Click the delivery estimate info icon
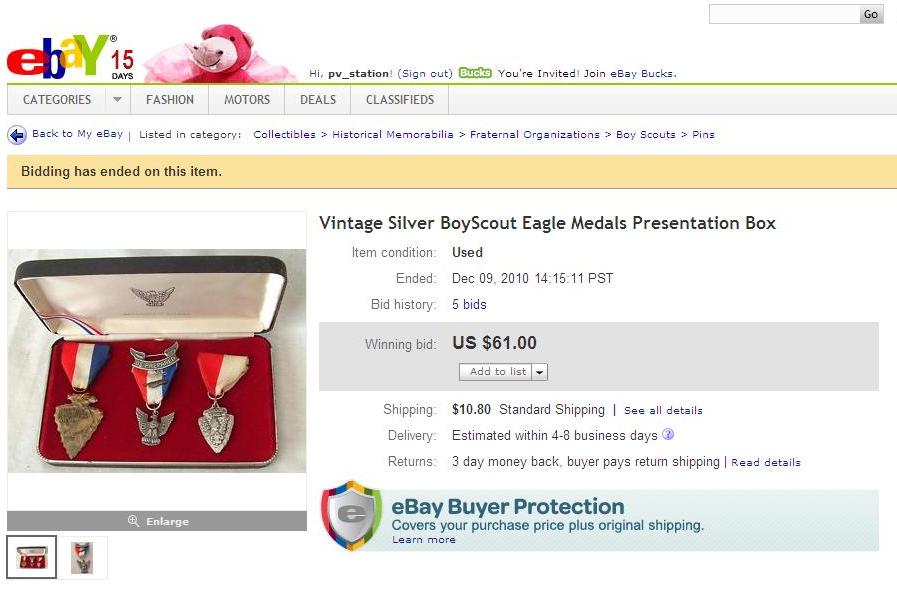The width and height of the screenshot is (897, 608). pyautogui.click(x=668, y=435)
